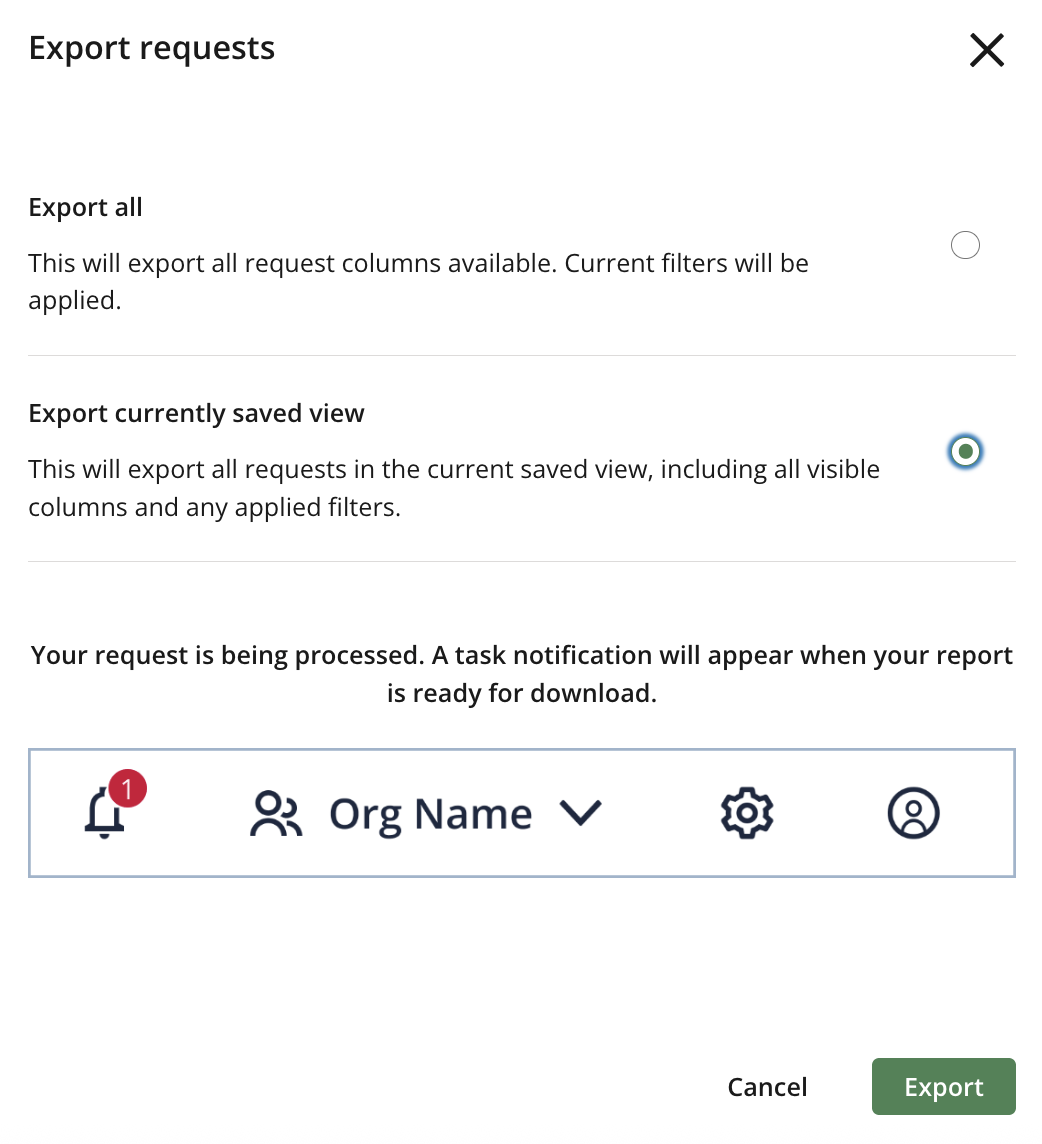Open the Org Name chevron menu
This screenshot has width=1042, height=1144.
click(x=581, y=814)
